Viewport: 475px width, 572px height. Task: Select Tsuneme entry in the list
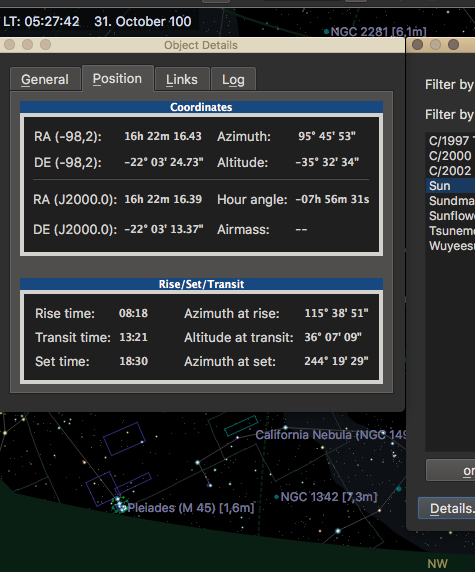coord(451,231)
